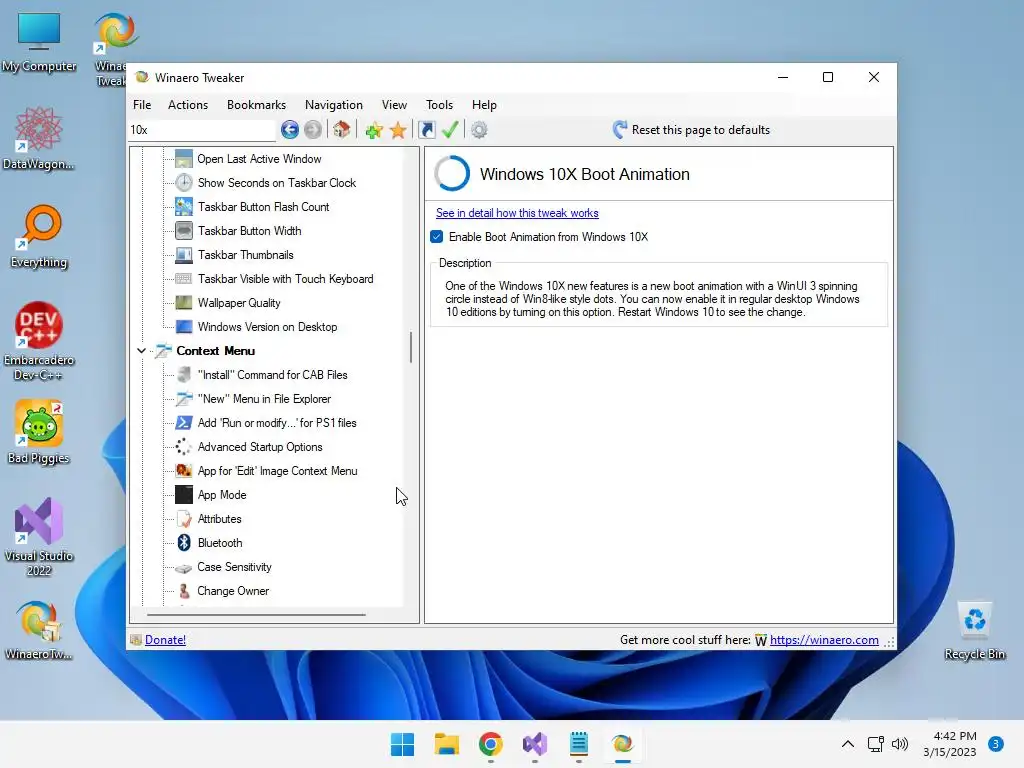This screenshot has height=768, width=1024.
Task: Click the Donate! link
Action: point(165,640)
